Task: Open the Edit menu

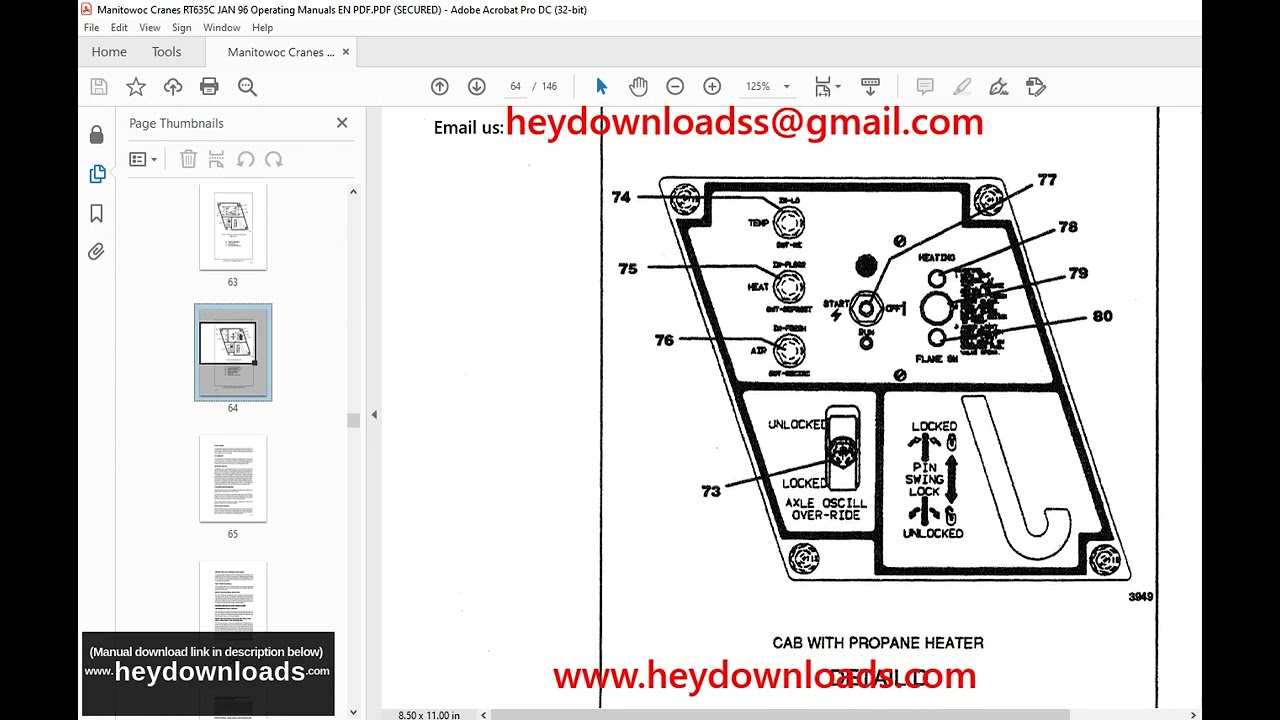Action: tap(119, 28)
